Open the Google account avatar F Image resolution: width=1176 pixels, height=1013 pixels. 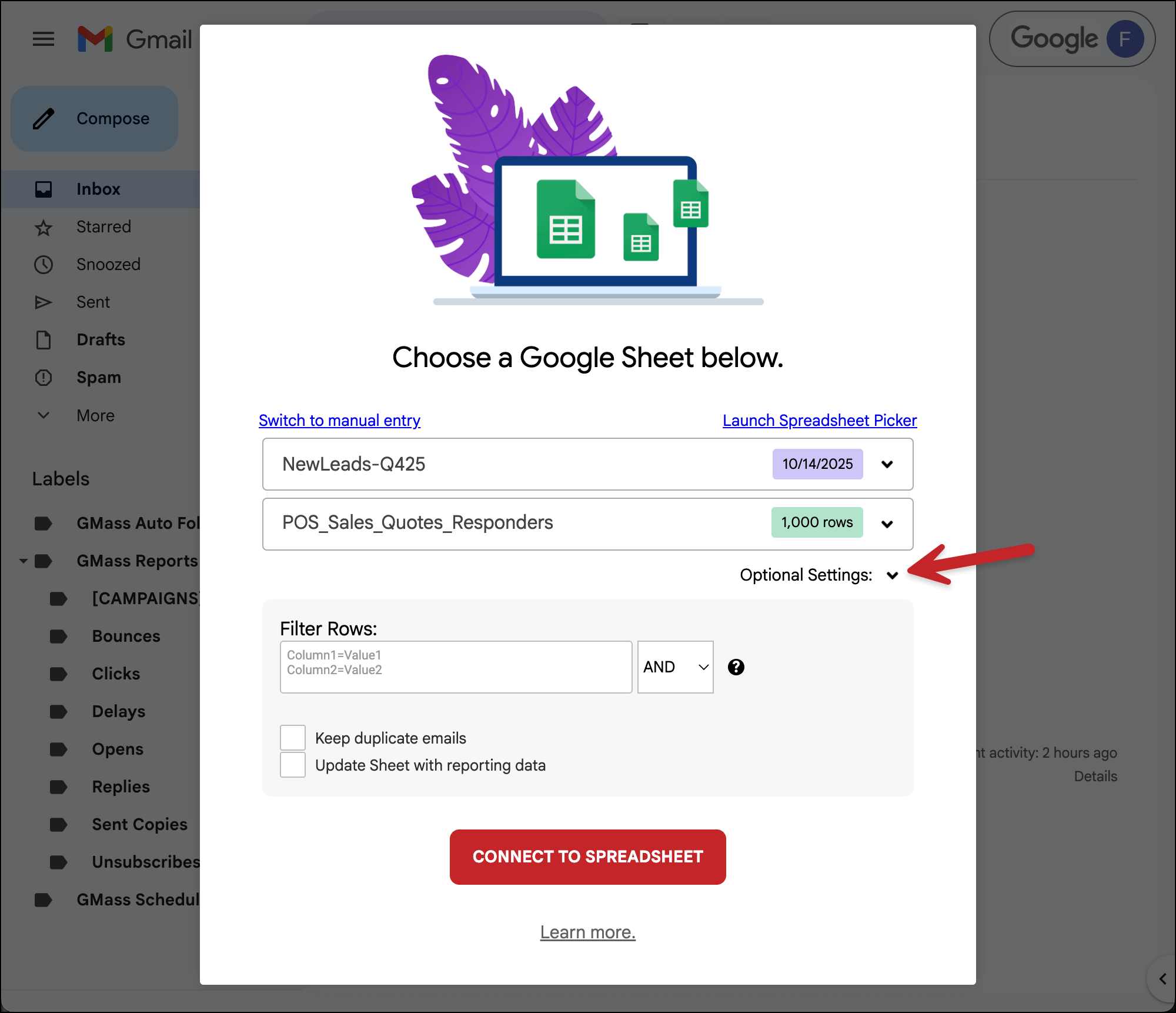[1124, 39]
